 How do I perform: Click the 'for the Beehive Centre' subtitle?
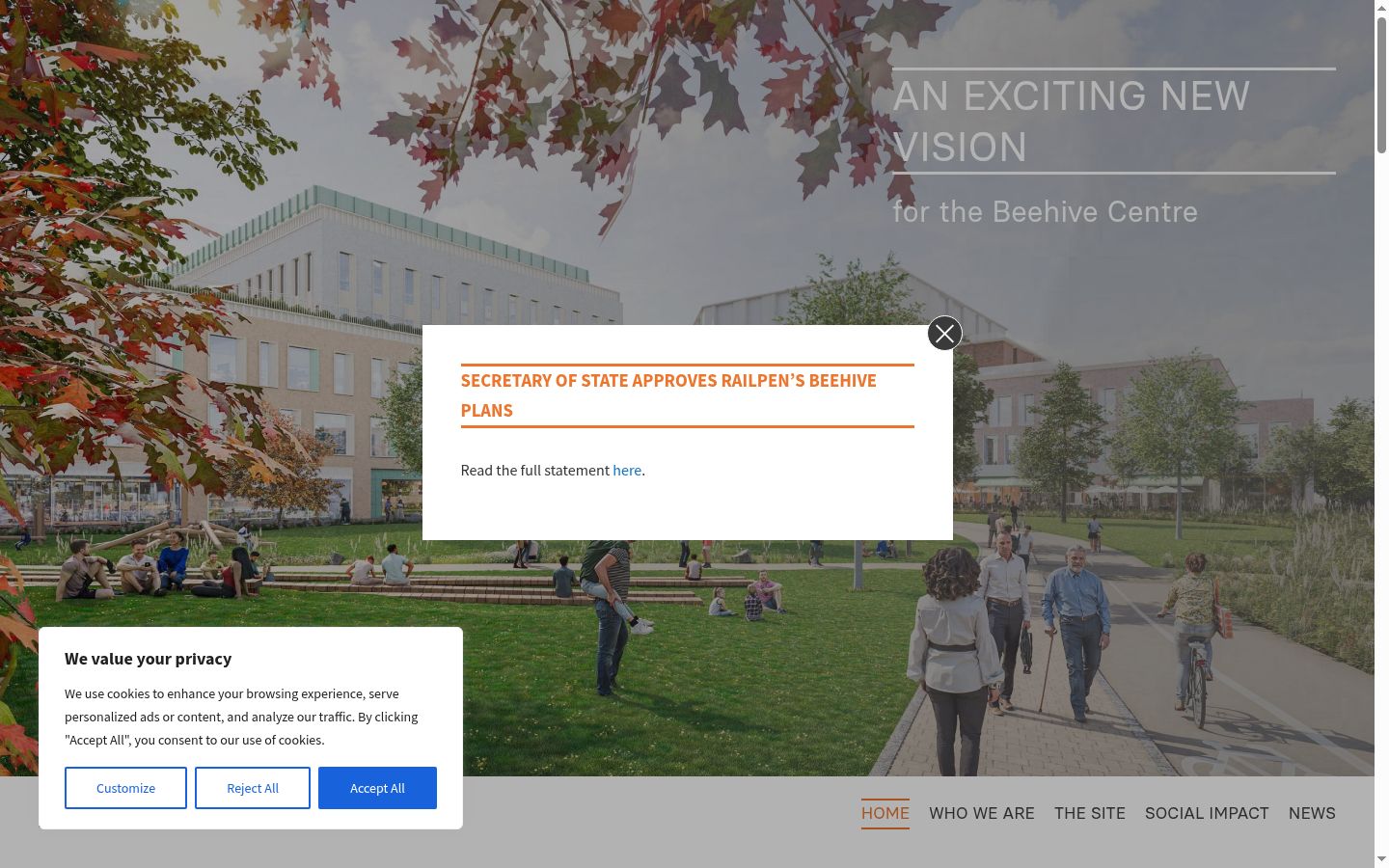click(x=1045, y=211)
